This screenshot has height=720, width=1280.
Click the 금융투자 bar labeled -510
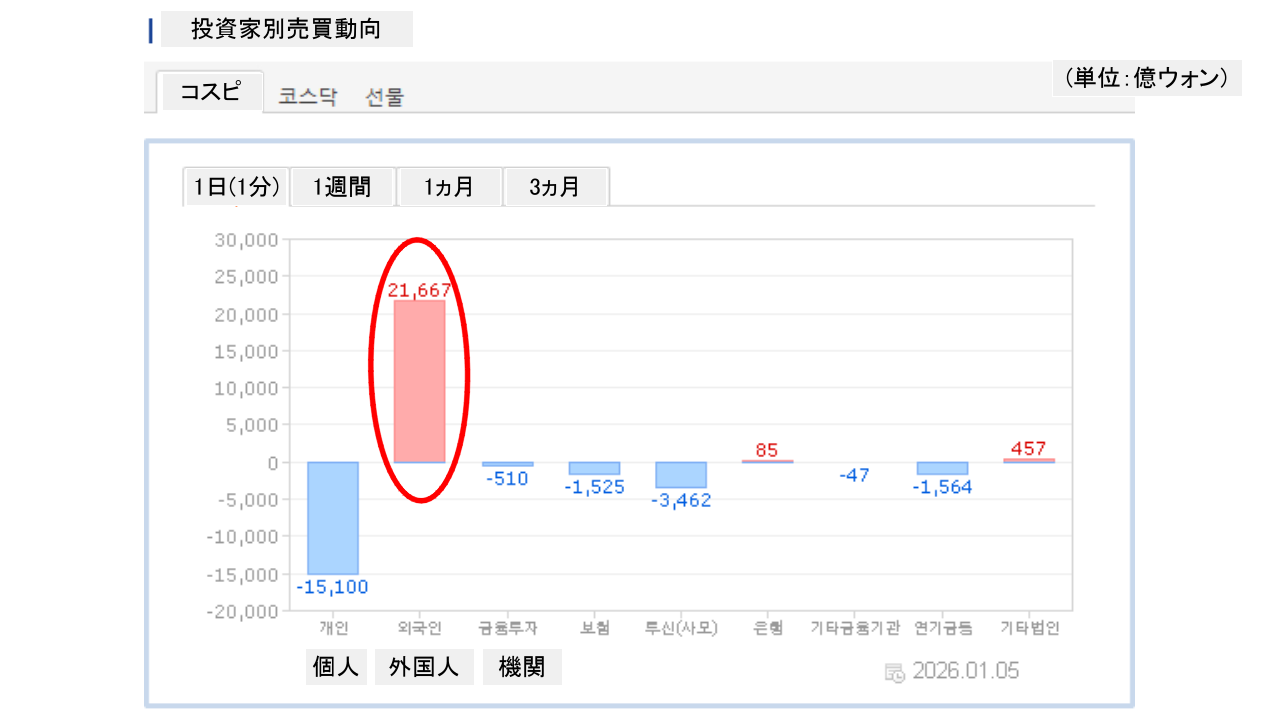click(507, 464)
